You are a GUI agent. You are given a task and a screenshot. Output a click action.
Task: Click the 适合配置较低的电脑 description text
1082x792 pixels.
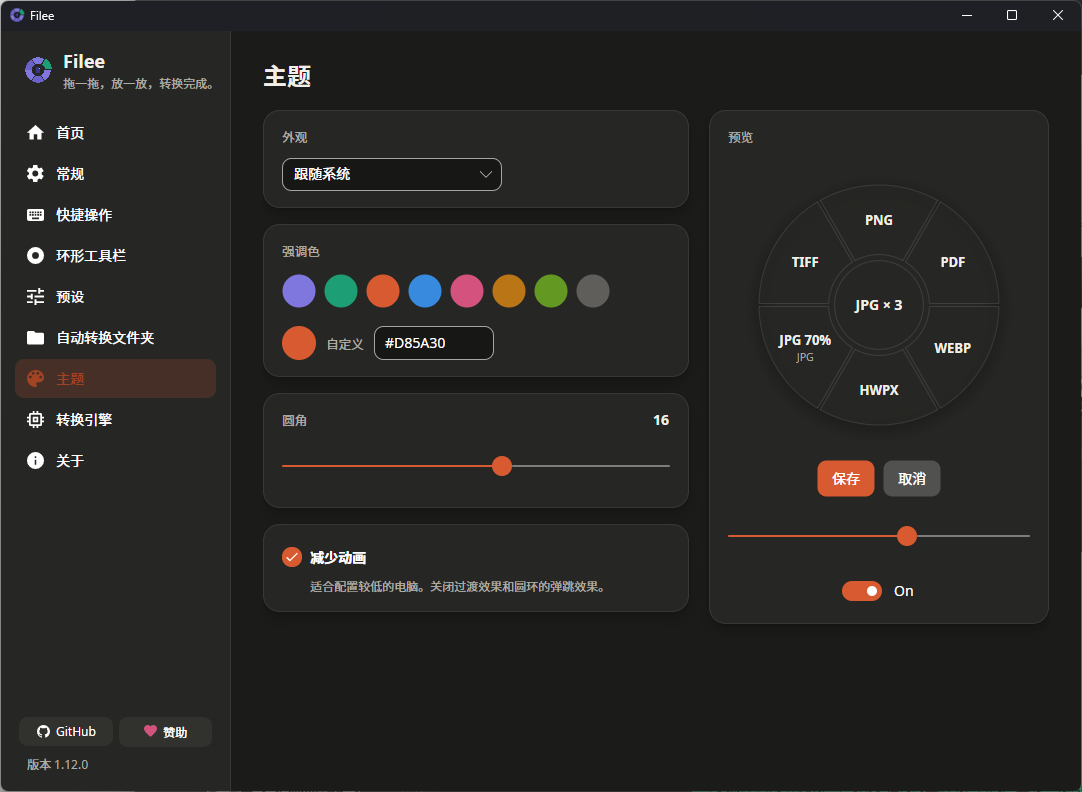(458, 587)
